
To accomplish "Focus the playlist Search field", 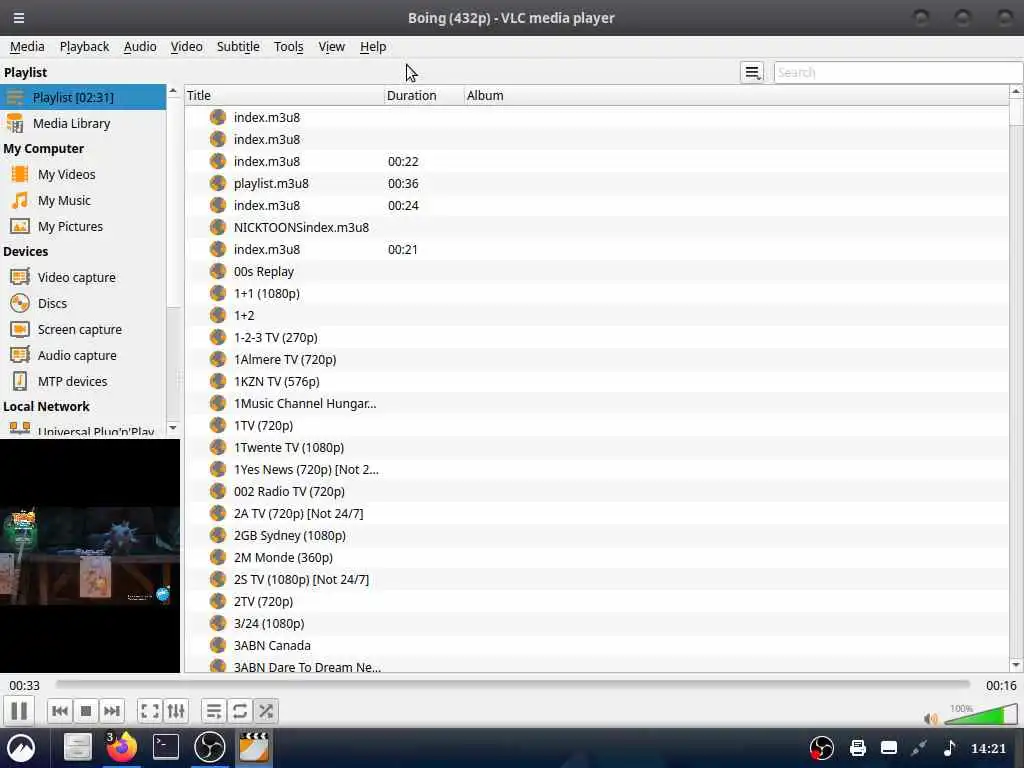I will [897, 72].
